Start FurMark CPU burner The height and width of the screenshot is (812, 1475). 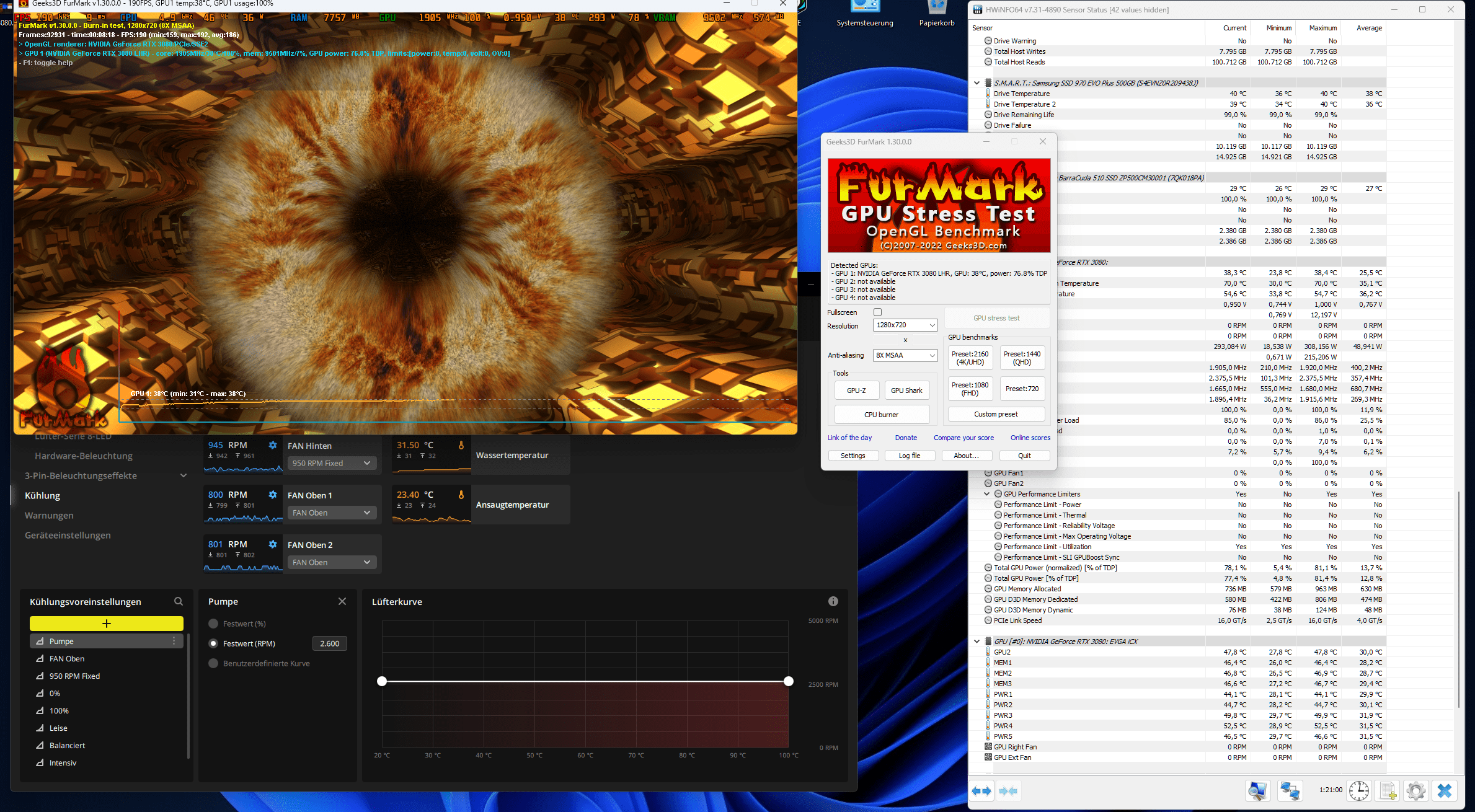click(x=881, y=415)
